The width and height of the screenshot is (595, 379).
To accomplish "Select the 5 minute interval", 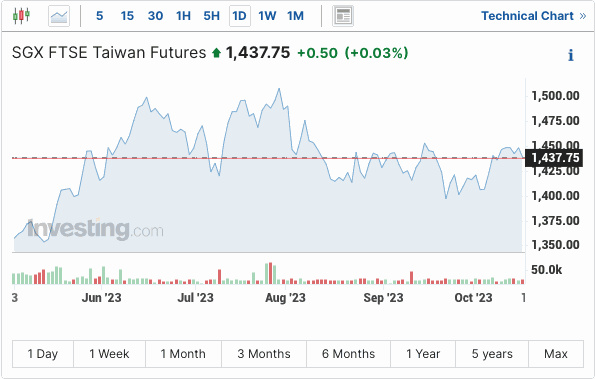I will [99, 16].
